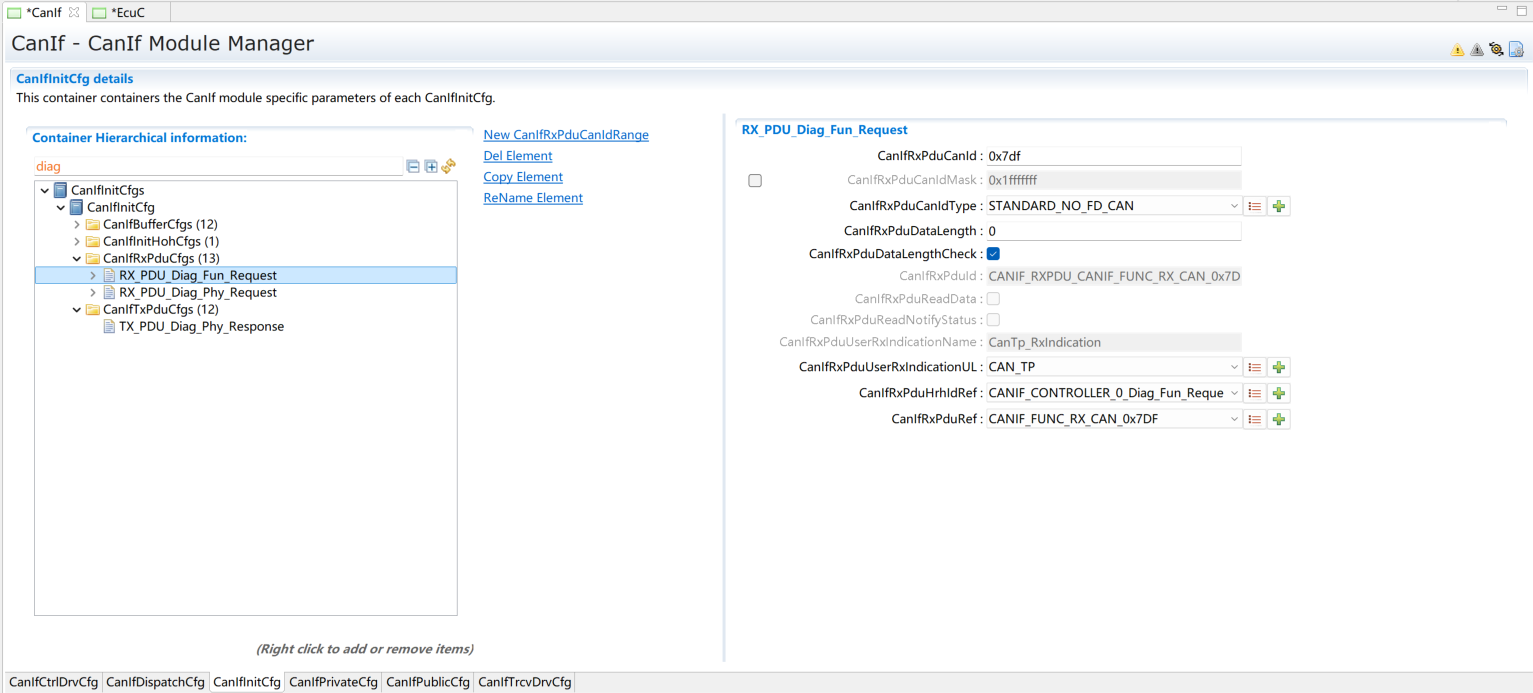The width and height of the screenshot is (1533, 693).
Task: Click the ReName Element link
Action: 533,198
